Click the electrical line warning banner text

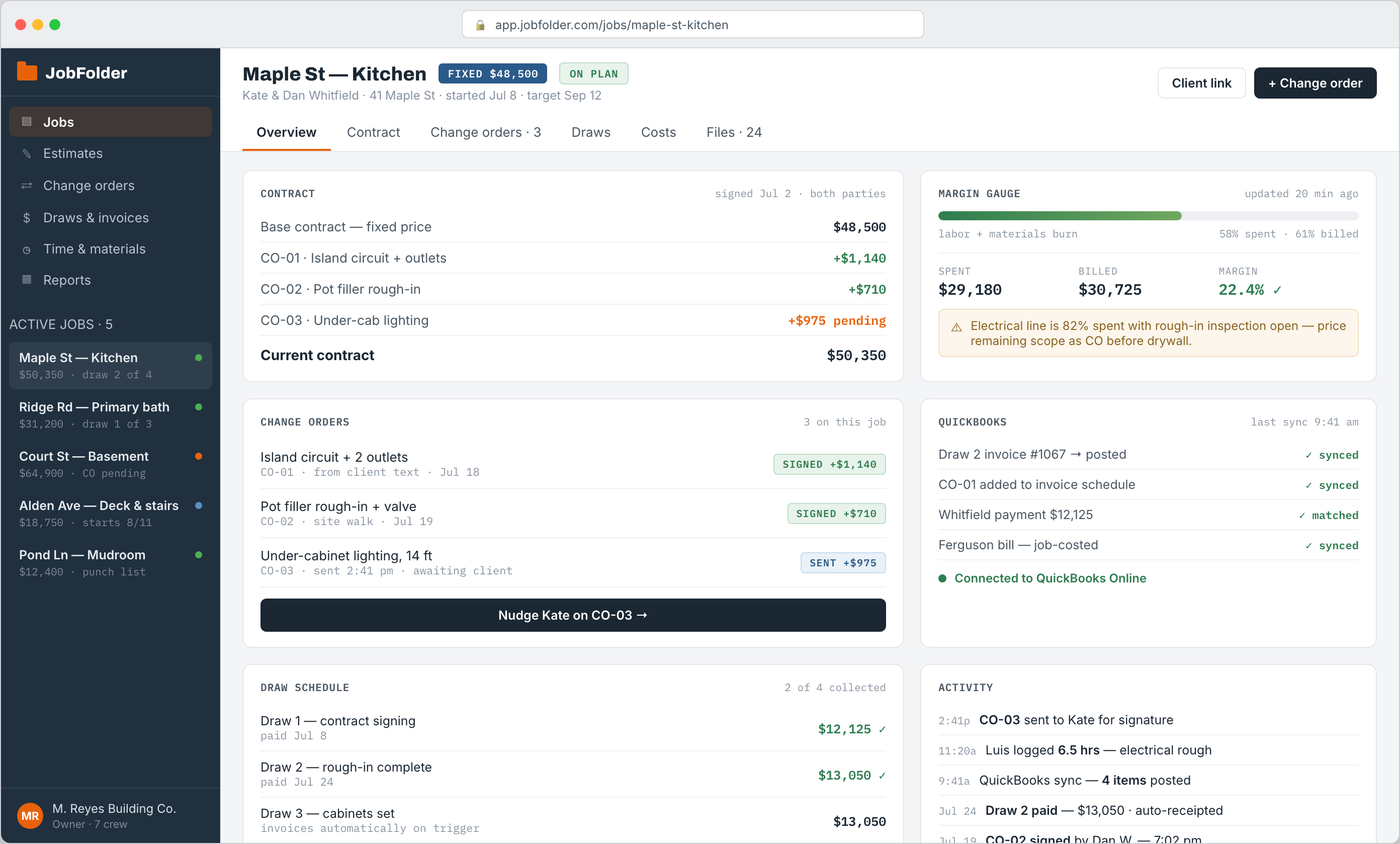(x=1158, y=333)
